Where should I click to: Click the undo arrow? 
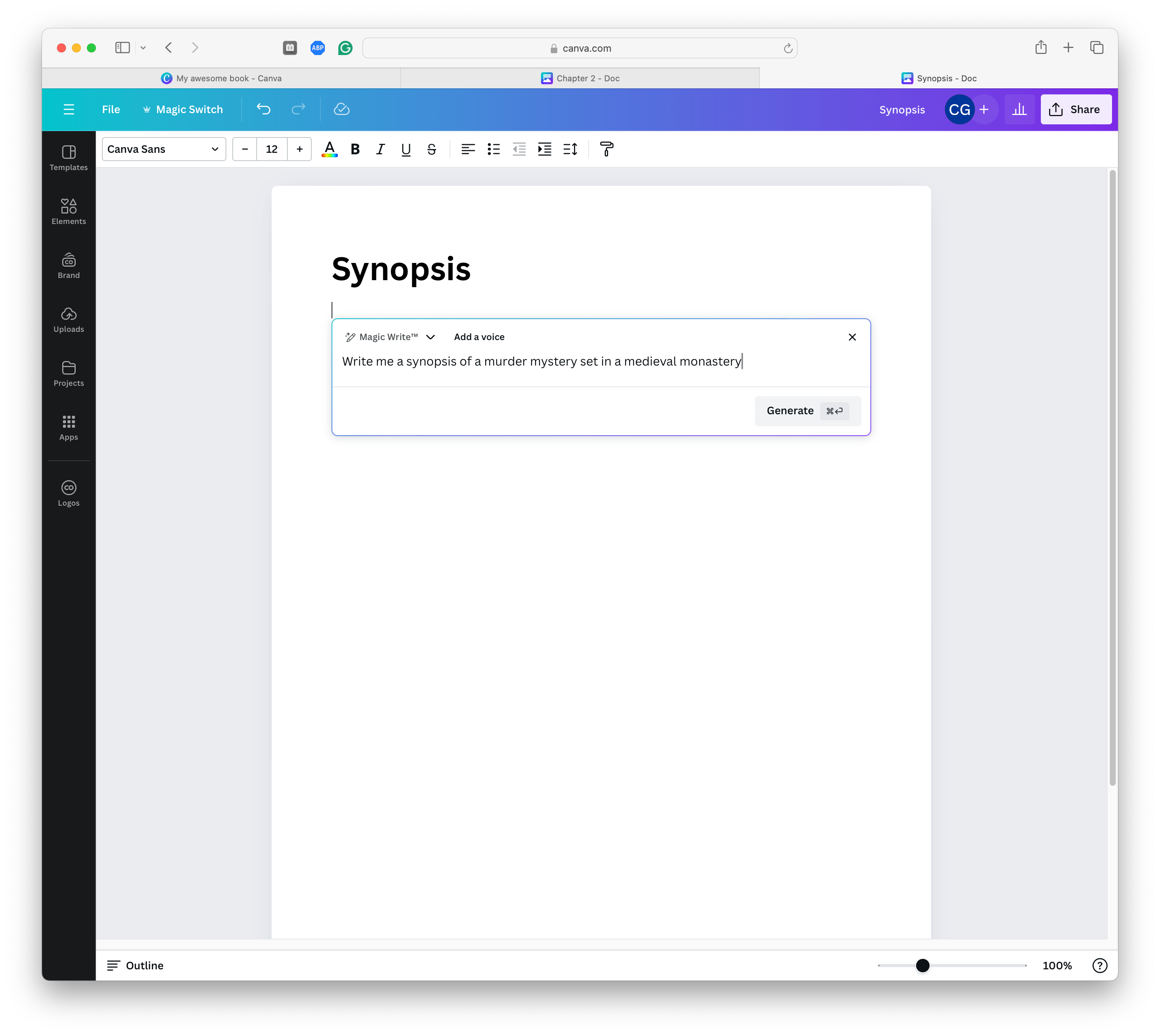tap(263, 109)
